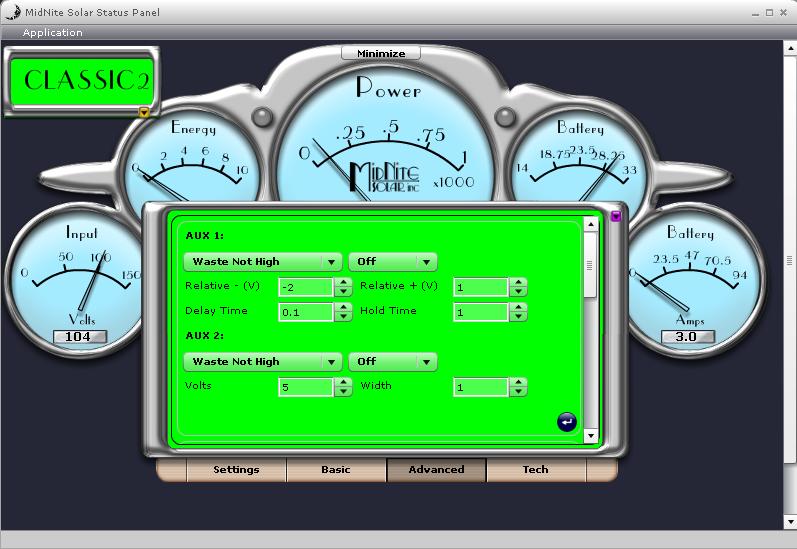Click the Energy gauge dial
797x549 pixels.
[x=190, y=158]
